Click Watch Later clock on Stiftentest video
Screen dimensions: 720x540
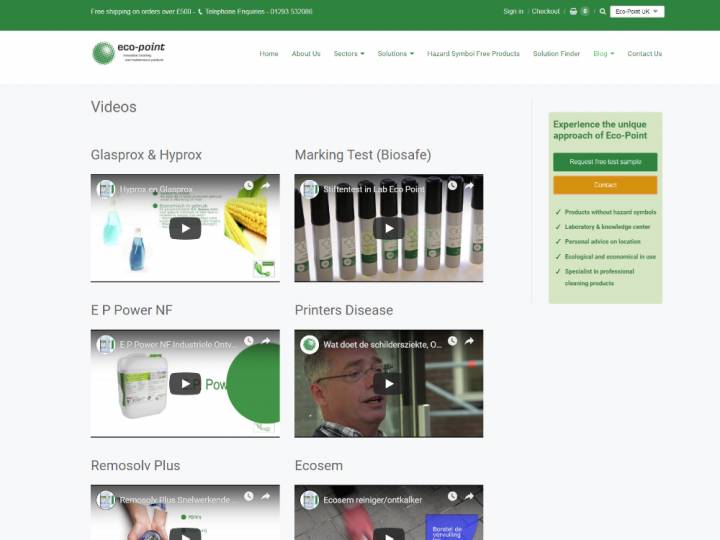coord(452,186)
